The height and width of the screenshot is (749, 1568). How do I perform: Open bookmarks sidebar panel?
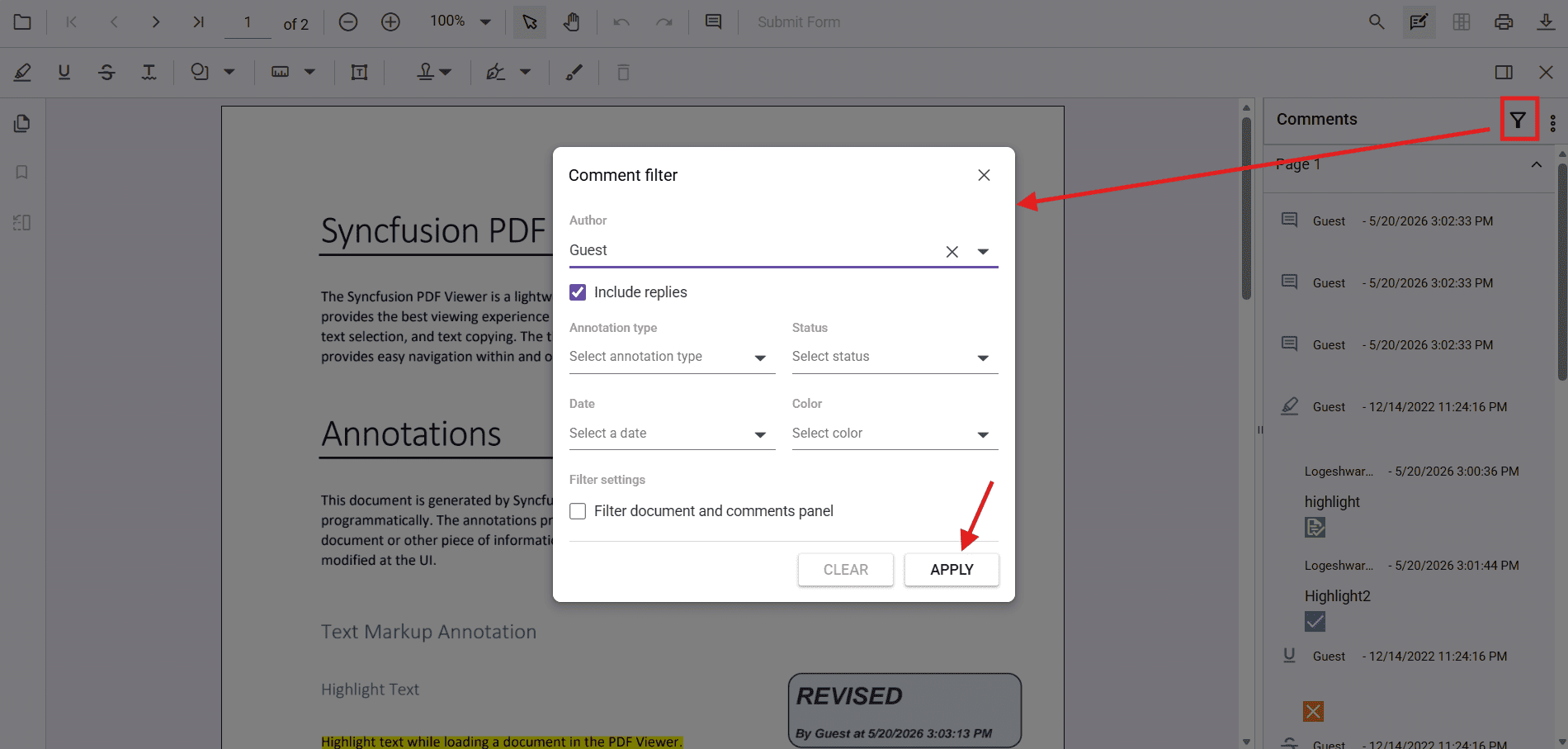(x=22, y=173)
